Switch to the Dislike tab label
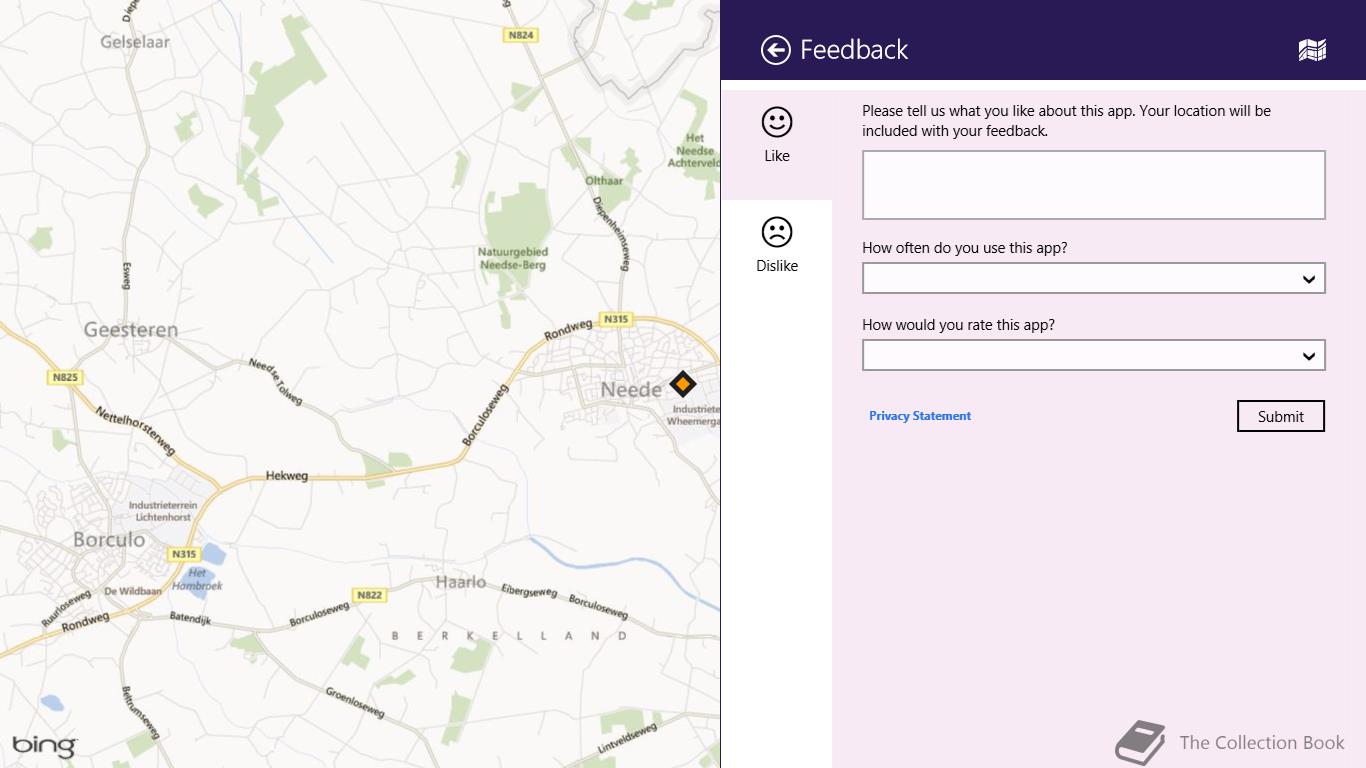 point(777,266)
